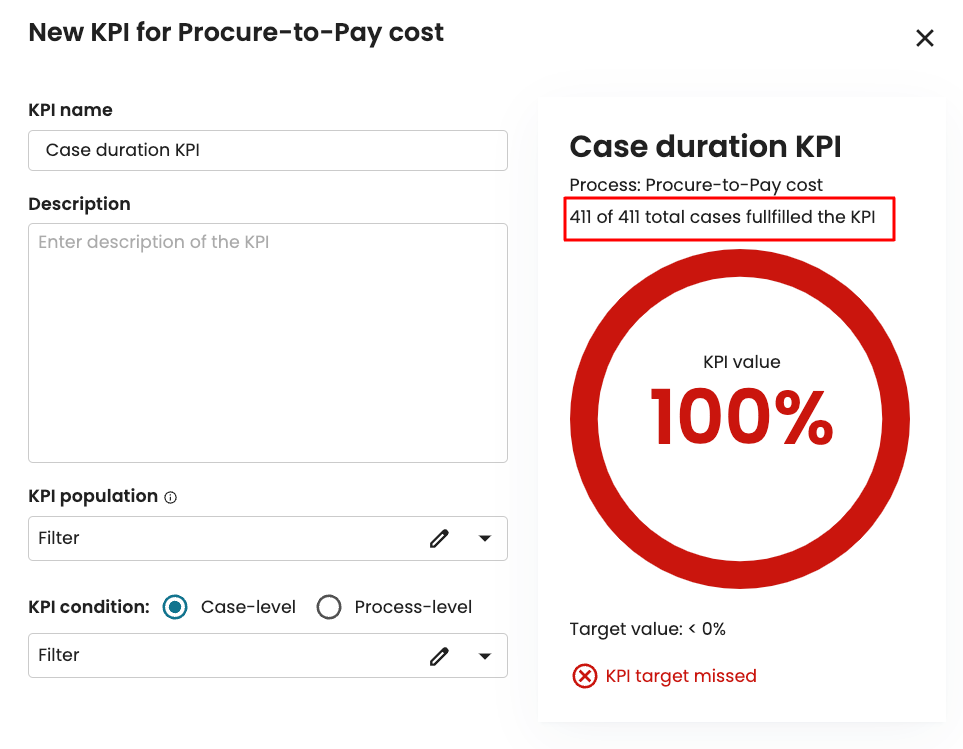Edit the KPI population filter with pencil icon
The width and height of the screenshot is (963, 749).
(439, 538)
